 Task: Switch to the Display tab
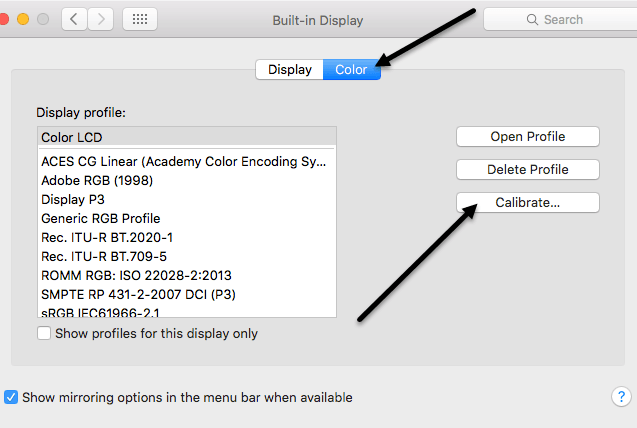tap(290, 70)
